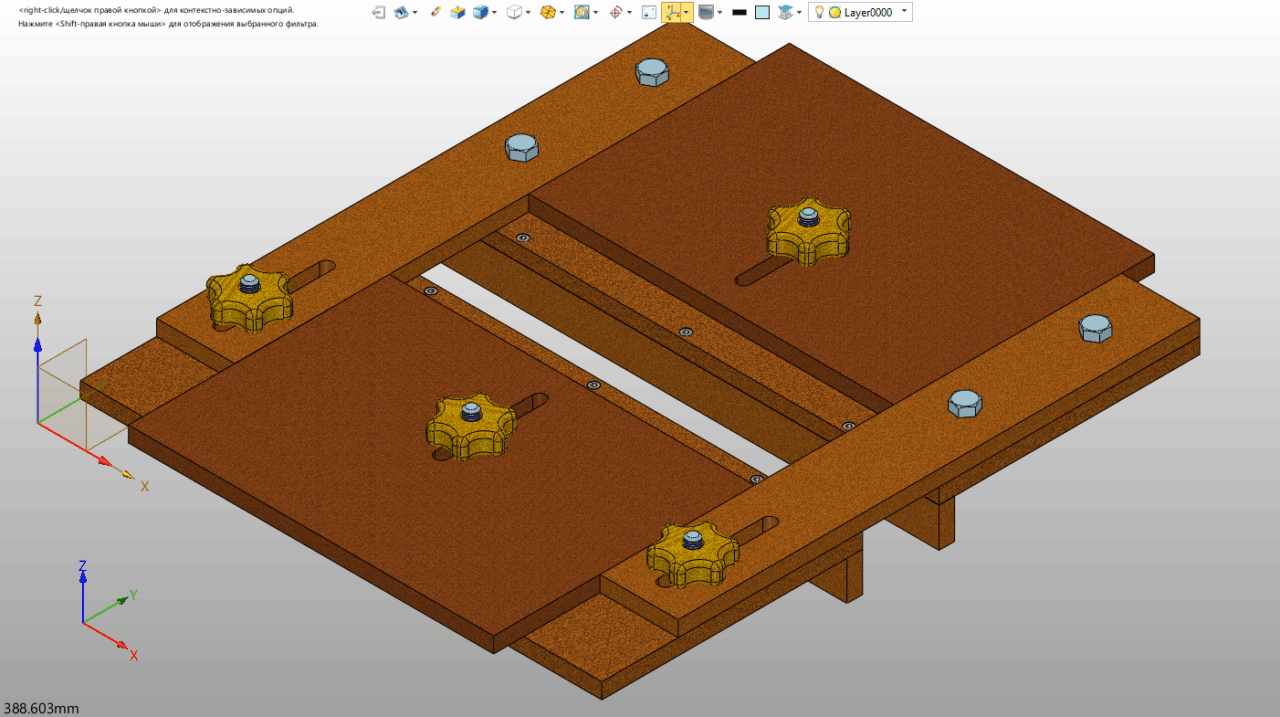Click the eraser/pencil tool icon
This screenshot has width=1280, height=717.
tap(434, 12)
